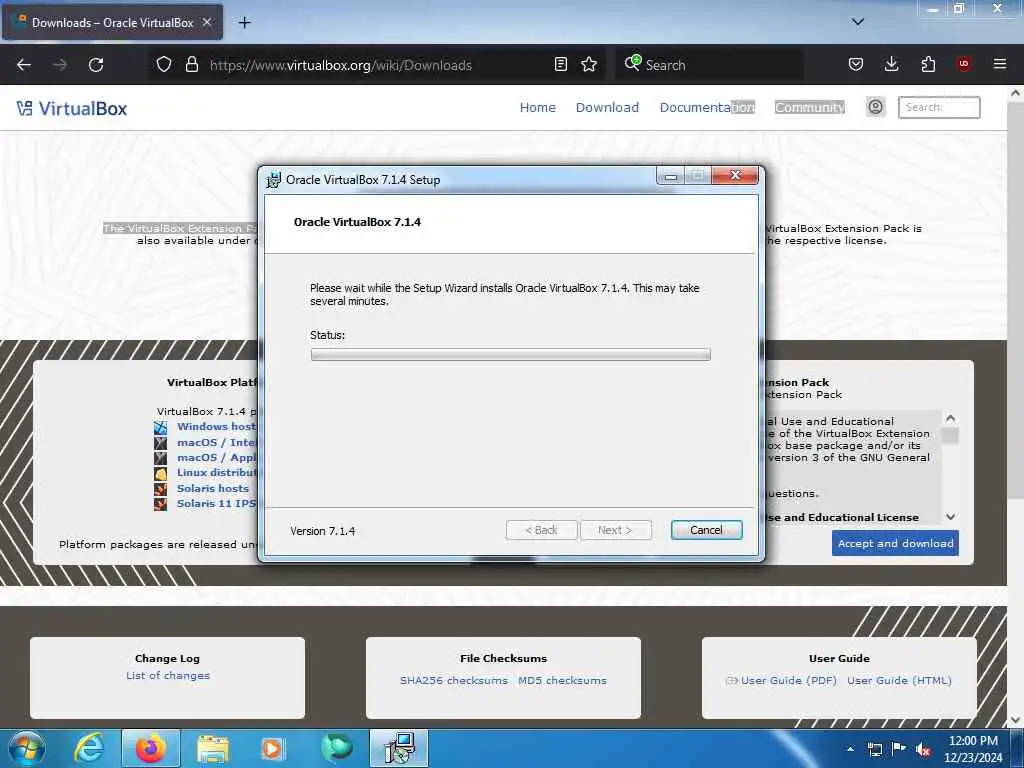Launch Internet Explorer from the taskbar
Viewport: 1024px width, 768px height.
pos(89,748)
